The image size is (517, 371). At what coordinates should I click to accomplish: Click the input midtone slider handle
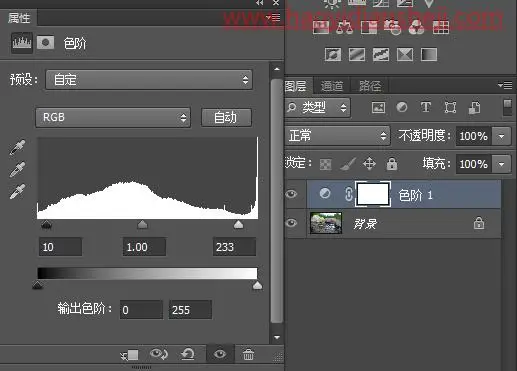(x=143, y=225)
